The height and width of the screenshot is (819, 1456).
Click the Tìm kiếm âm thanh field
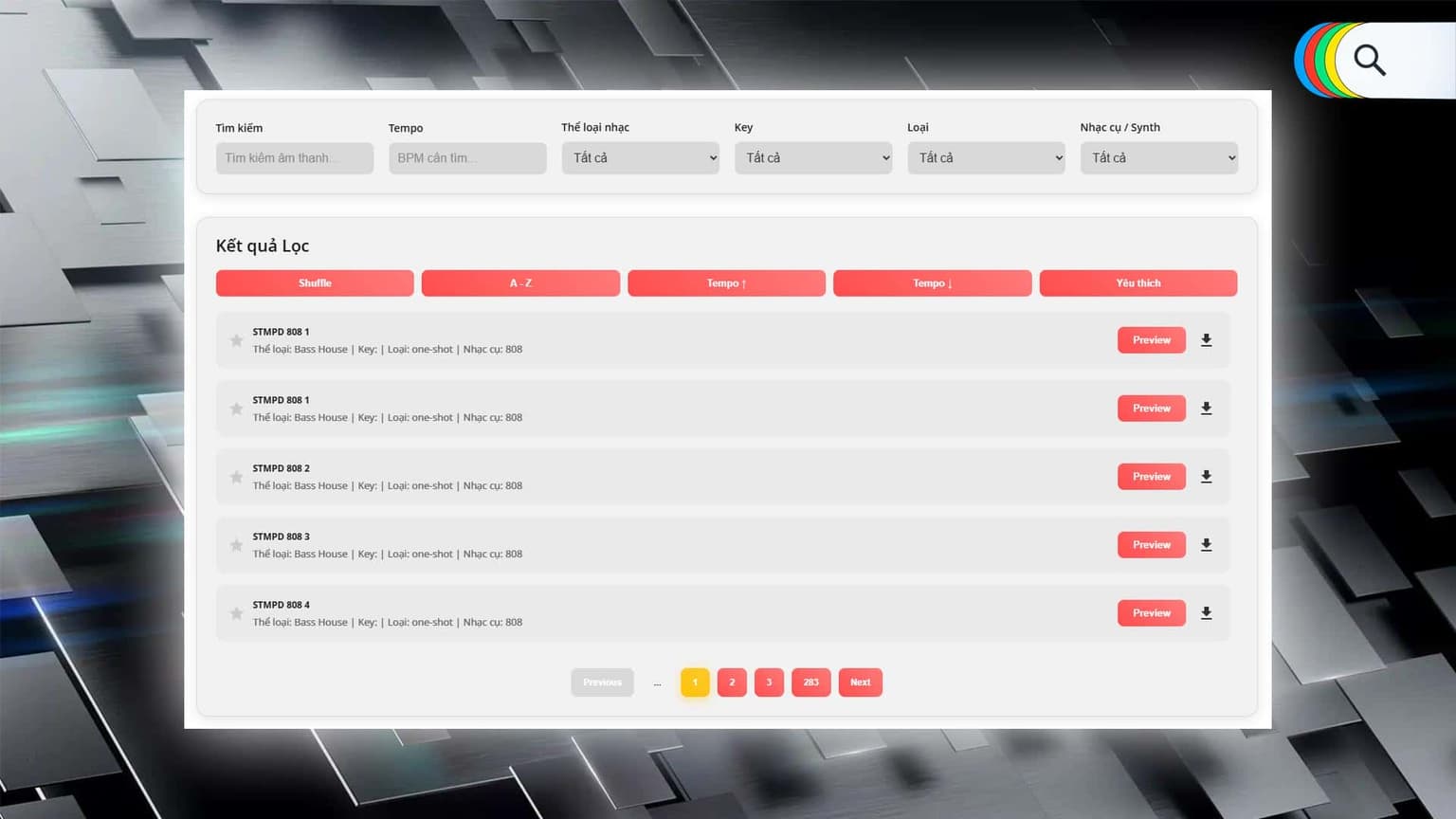295,158
